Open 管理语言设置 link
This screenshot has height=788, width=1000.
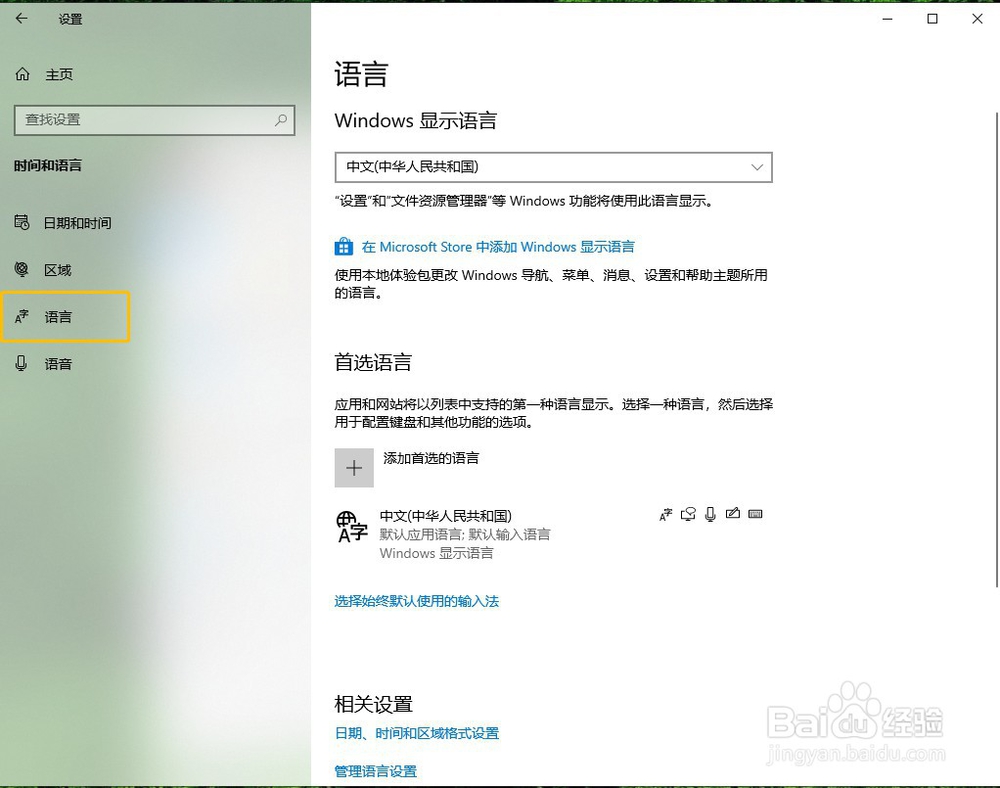tap(376, 771)
